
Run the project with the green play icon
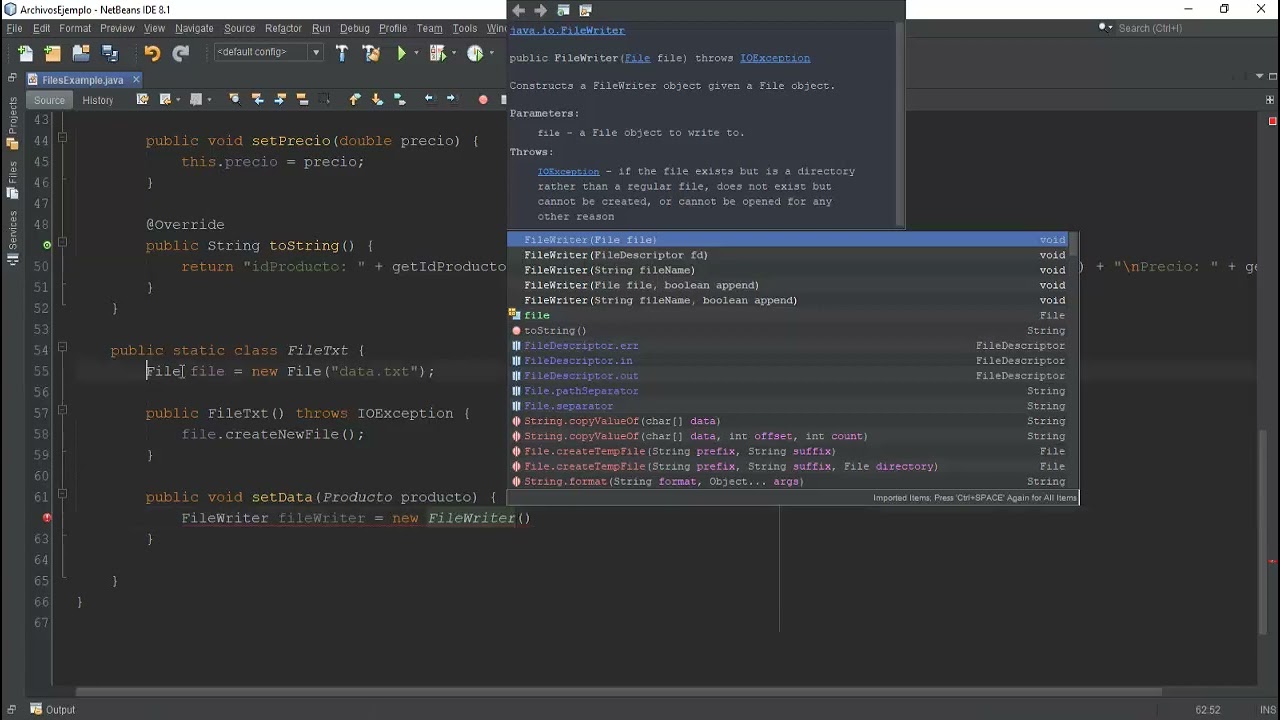click(402, 53)
